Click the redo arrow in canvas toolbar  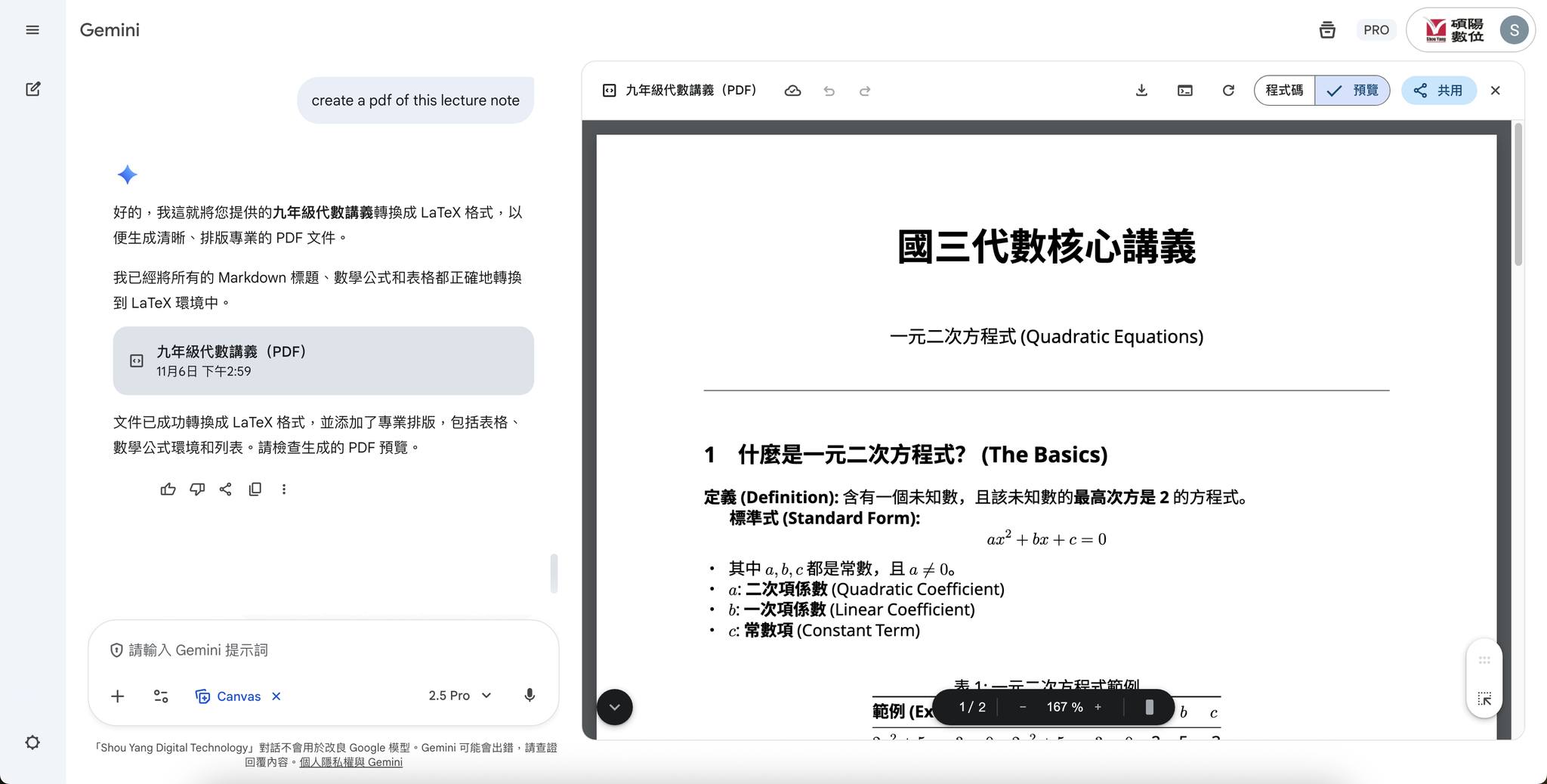pos(865,91)
